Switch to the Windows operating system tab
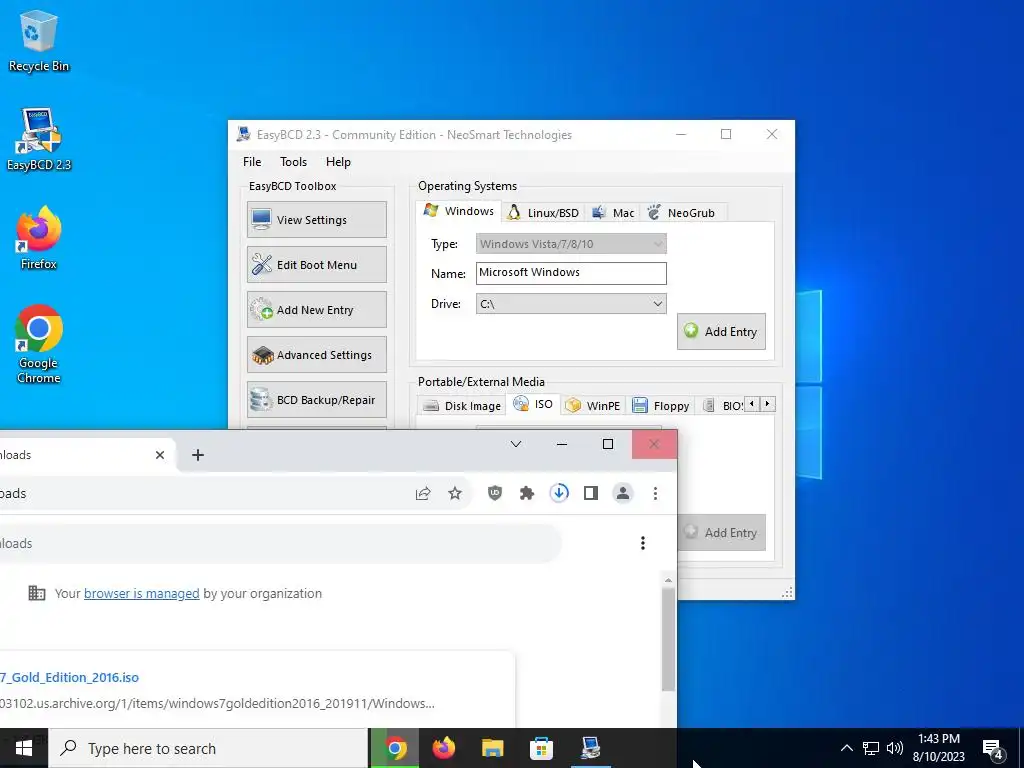This screenshot has width=1024, height=768. click(x=458, y=211)
